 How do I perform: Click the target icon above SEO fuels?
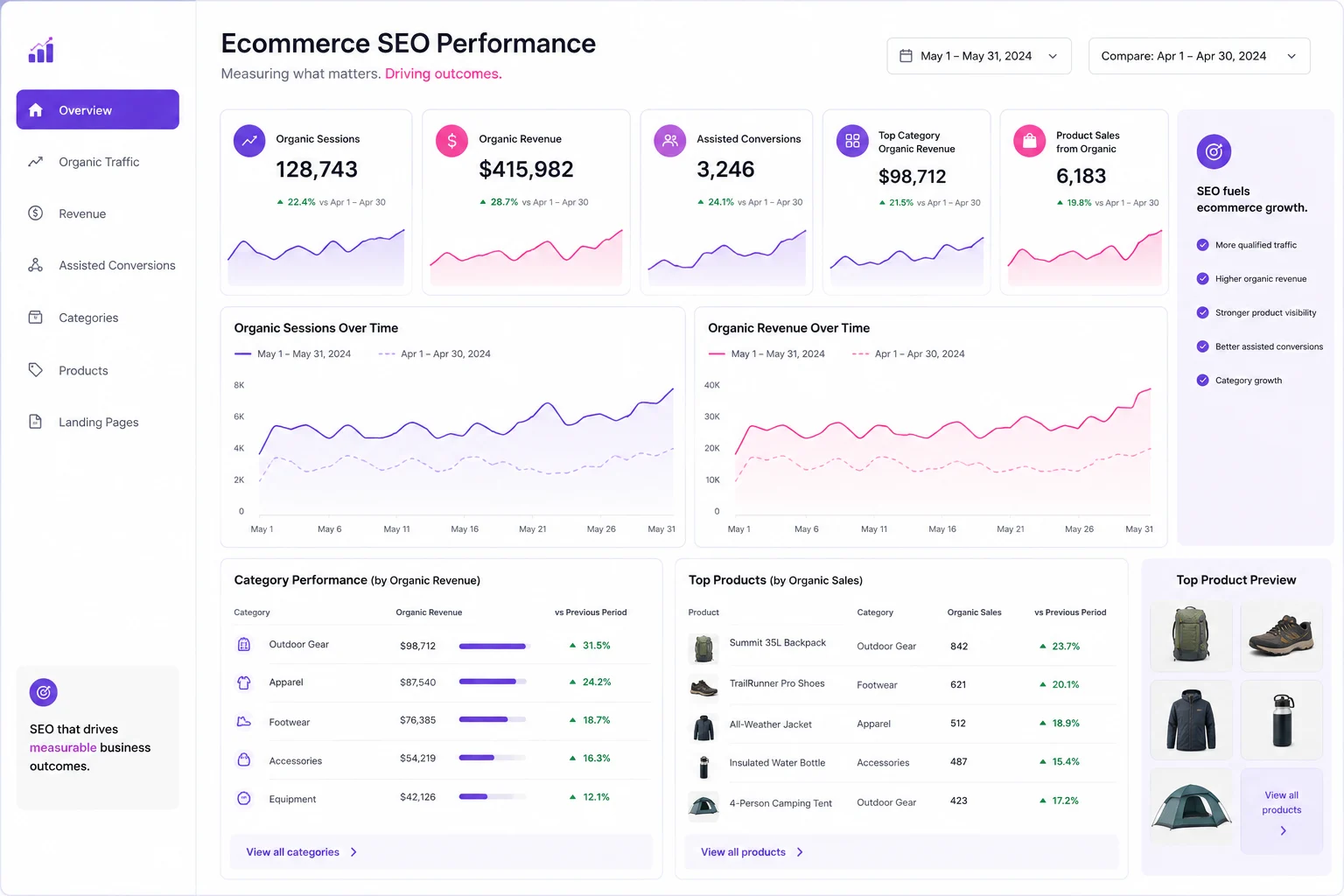(x=1214, y=152)
